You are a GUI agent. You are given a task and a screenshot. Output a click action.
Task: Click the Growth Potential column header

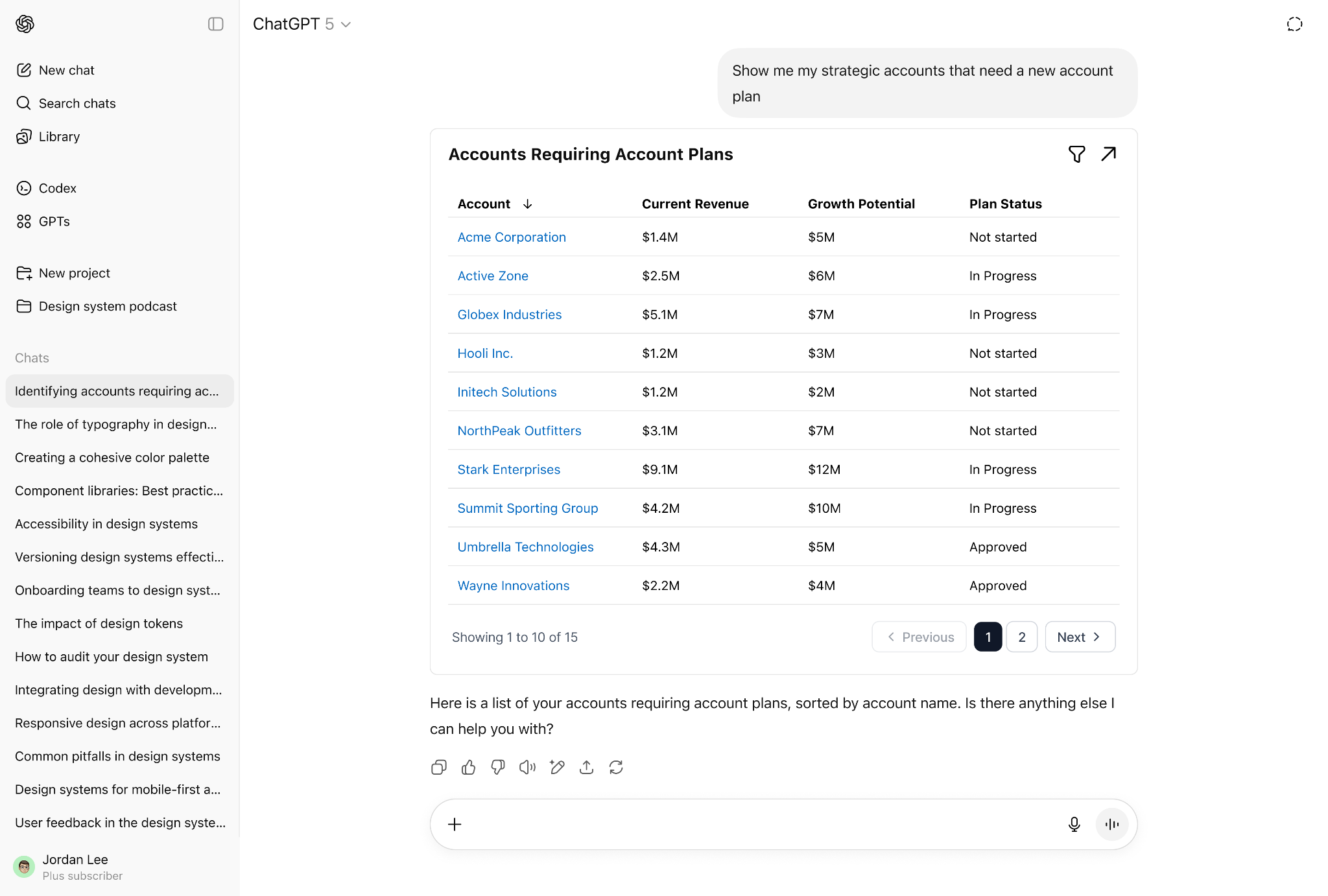pyautogui.click(x=861, y=204)
